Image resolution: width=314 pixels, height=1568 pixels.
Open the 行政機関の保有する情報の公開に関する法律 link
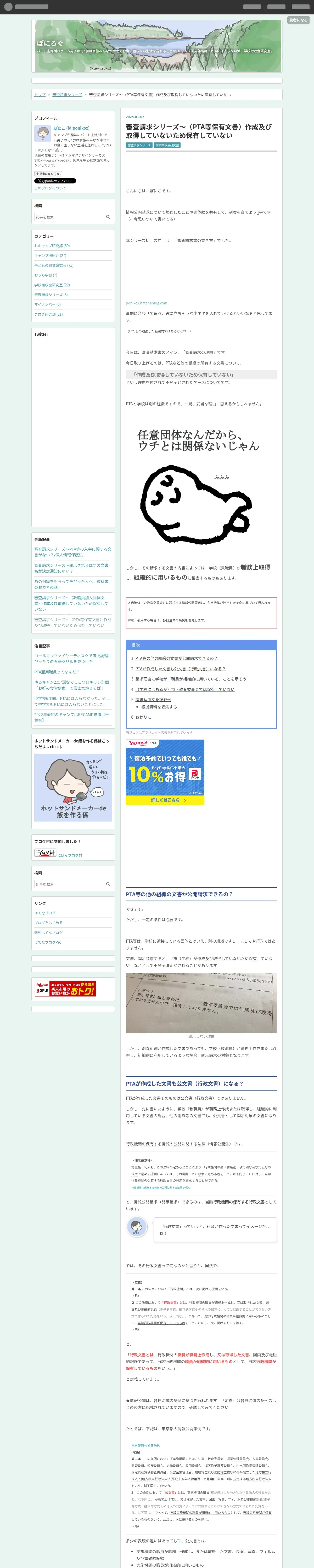pyautogui.click(x=160, y=1187)
